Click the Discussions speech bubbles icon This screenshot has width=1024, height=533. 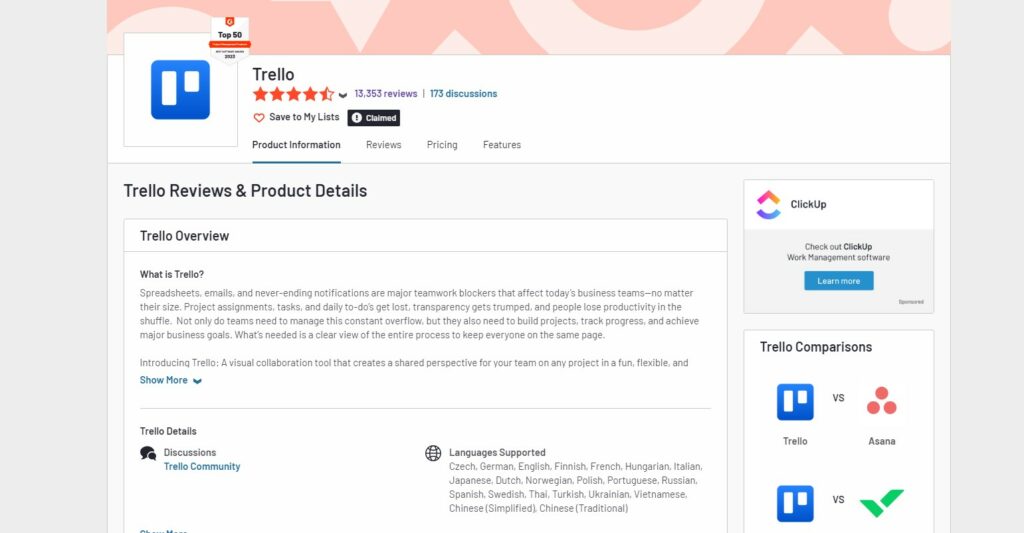coord(148,453)
